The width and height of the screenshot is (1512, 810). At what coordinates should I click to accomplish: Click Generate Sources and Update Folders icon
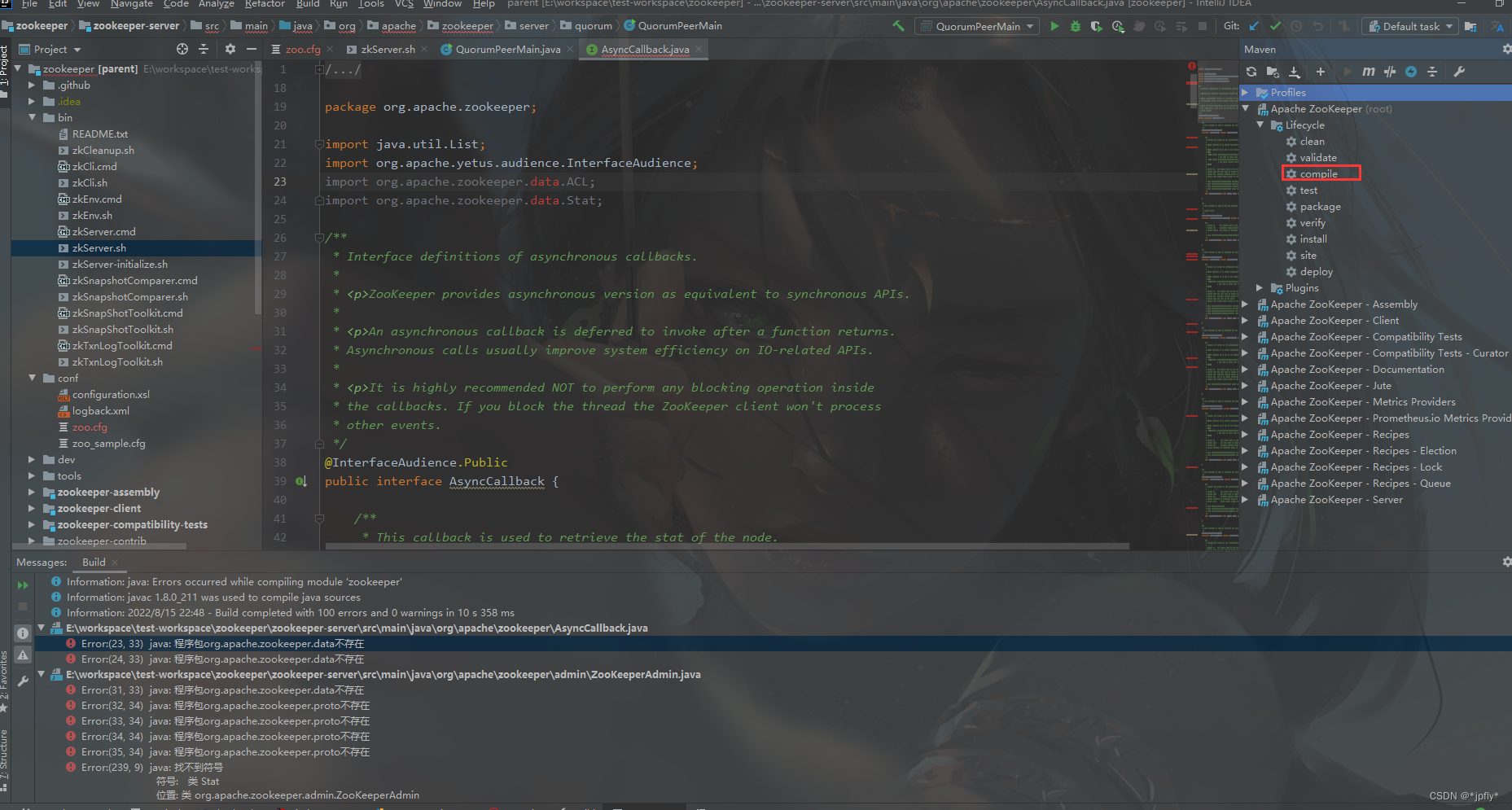(1273, 72)
